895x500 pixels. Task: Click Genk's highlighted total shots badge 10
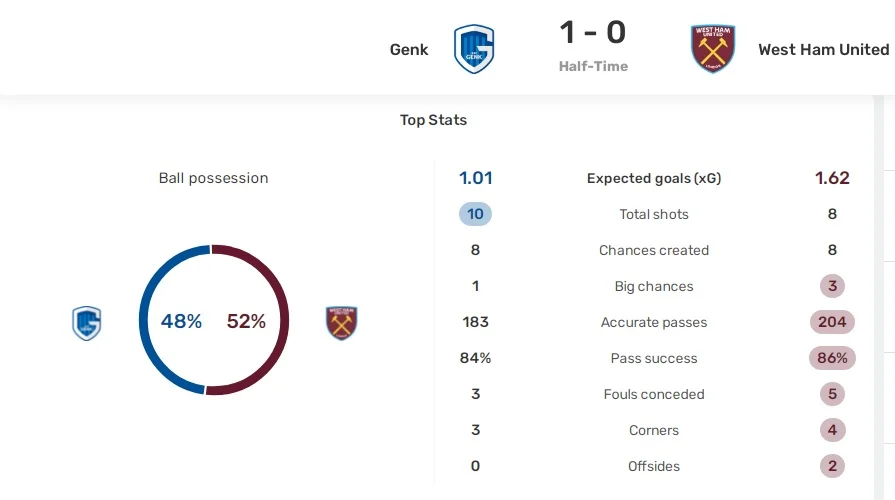475,214
